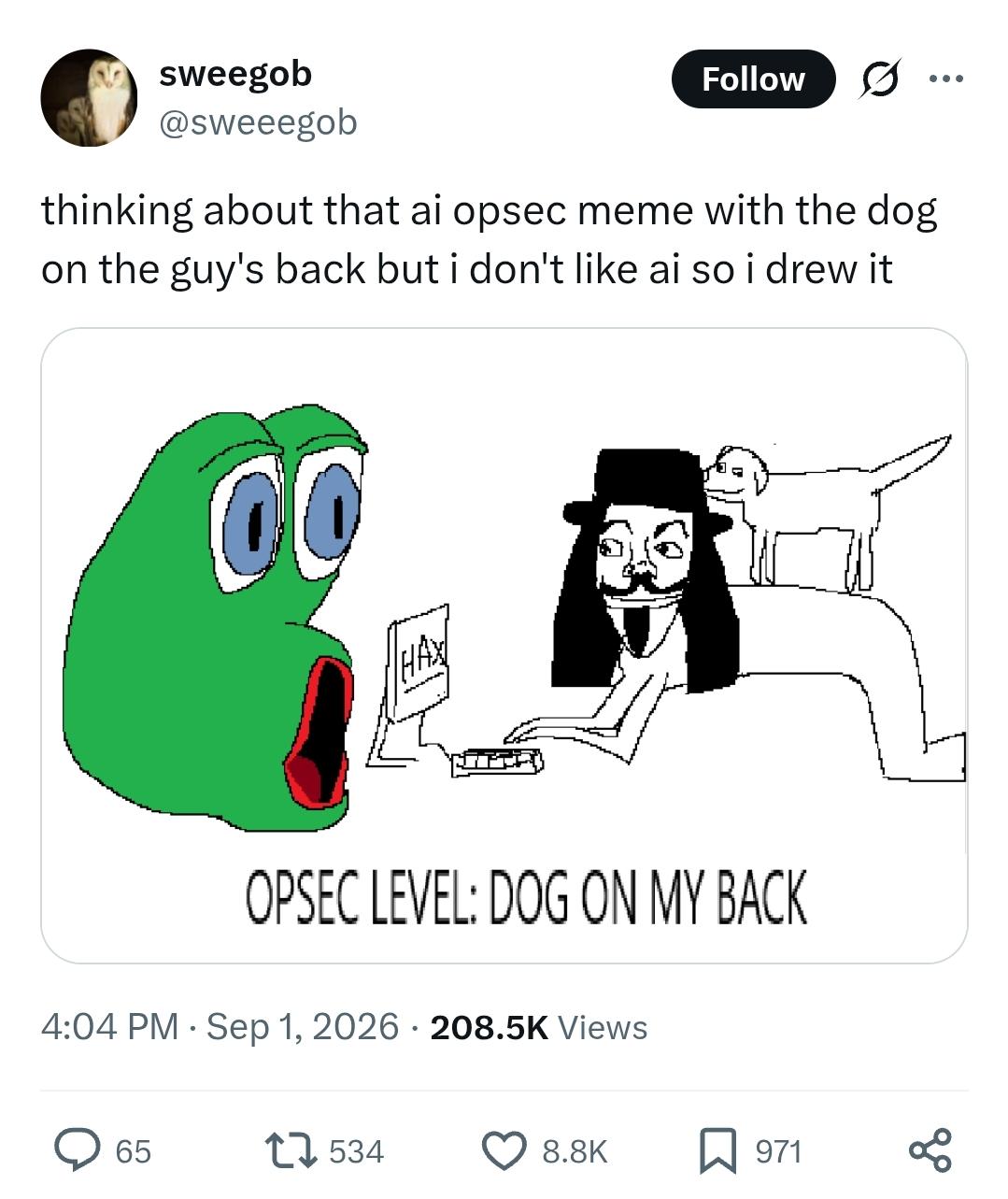The width and height of the screenshot is (1008, 1199).
Task: Open the Grok icon next to Follow
Action: click(879, 79)
